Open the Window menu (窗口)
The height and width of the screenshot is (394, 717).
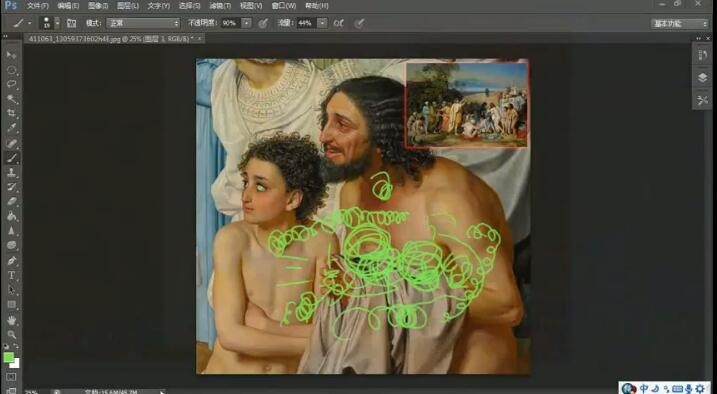(x=284, y=6)
